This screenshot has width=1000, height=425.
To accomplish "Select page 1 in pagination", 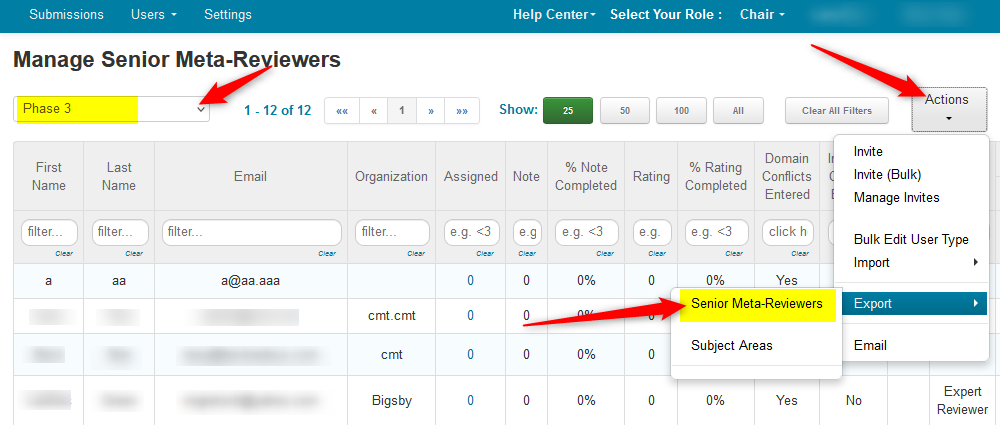I will pyautogui.click(x=402, y=111).
